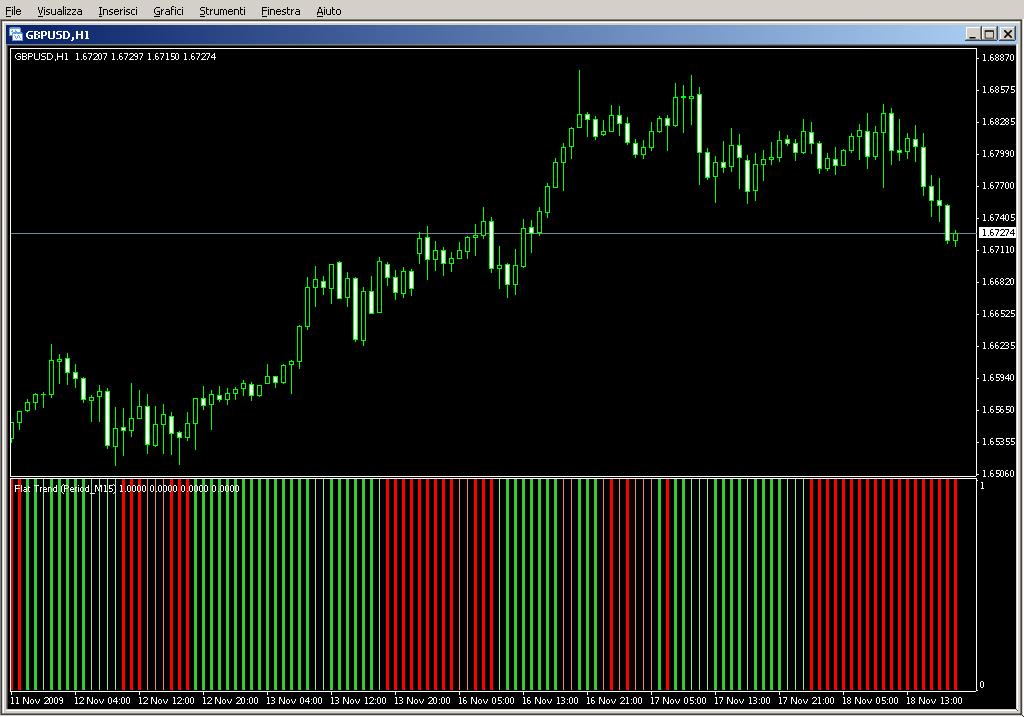Open the Strumenti menu

point(222,11)
